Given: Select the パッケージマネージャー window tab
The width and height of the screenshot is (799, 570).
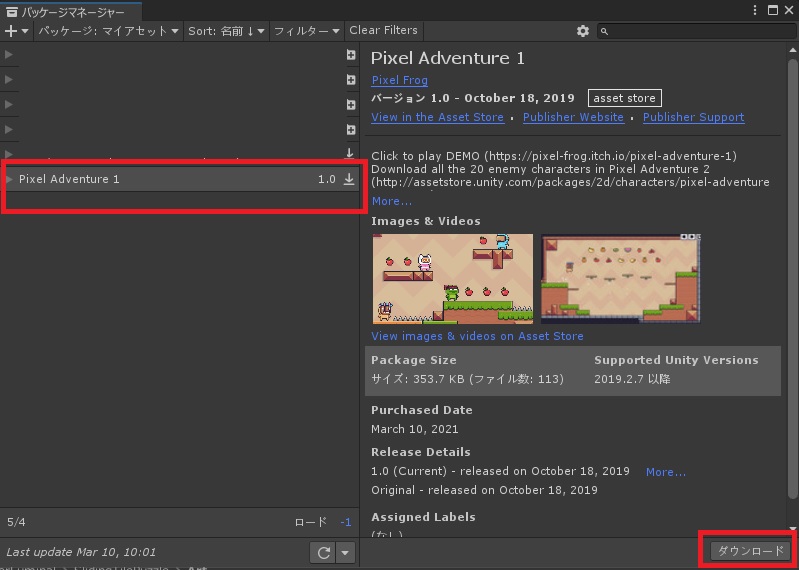Looking at the screenshot, I should (x=70, y=11).
